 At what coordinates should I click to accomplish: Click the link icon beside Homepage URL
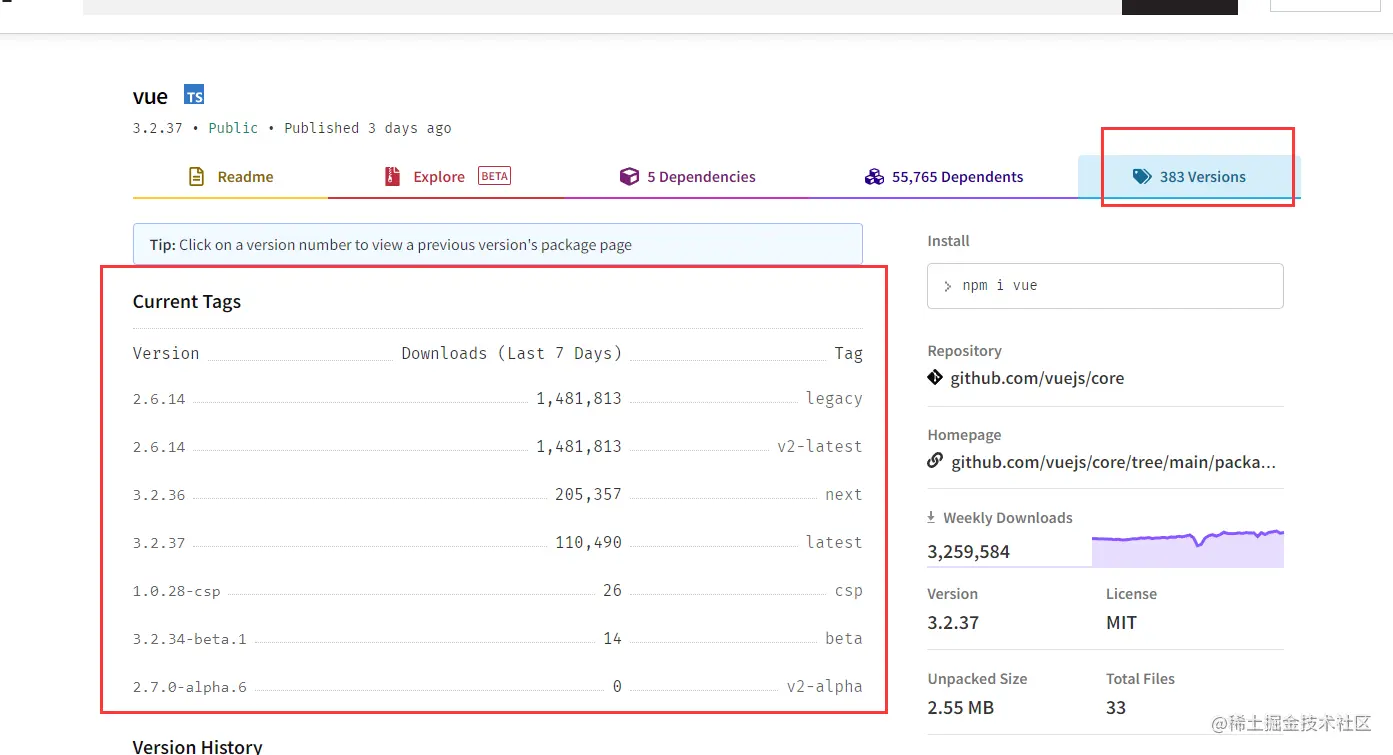coord(935,461)
